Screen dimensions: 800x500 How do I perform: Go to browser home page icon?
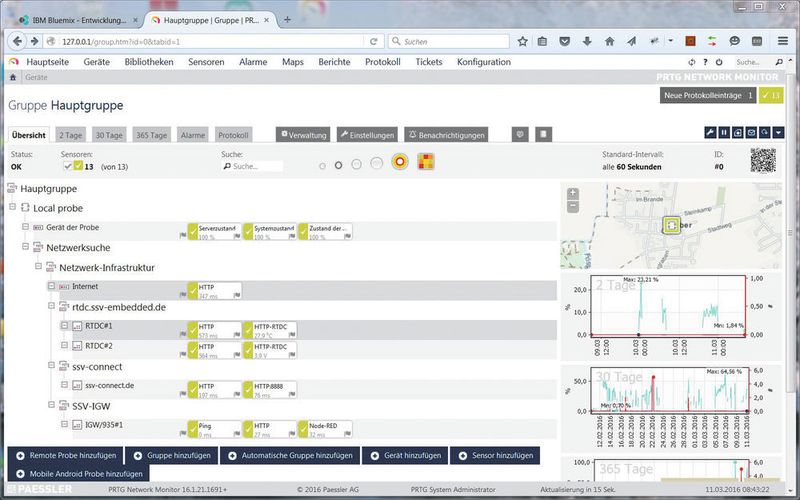pyautogui.click(x=609, y=41)
